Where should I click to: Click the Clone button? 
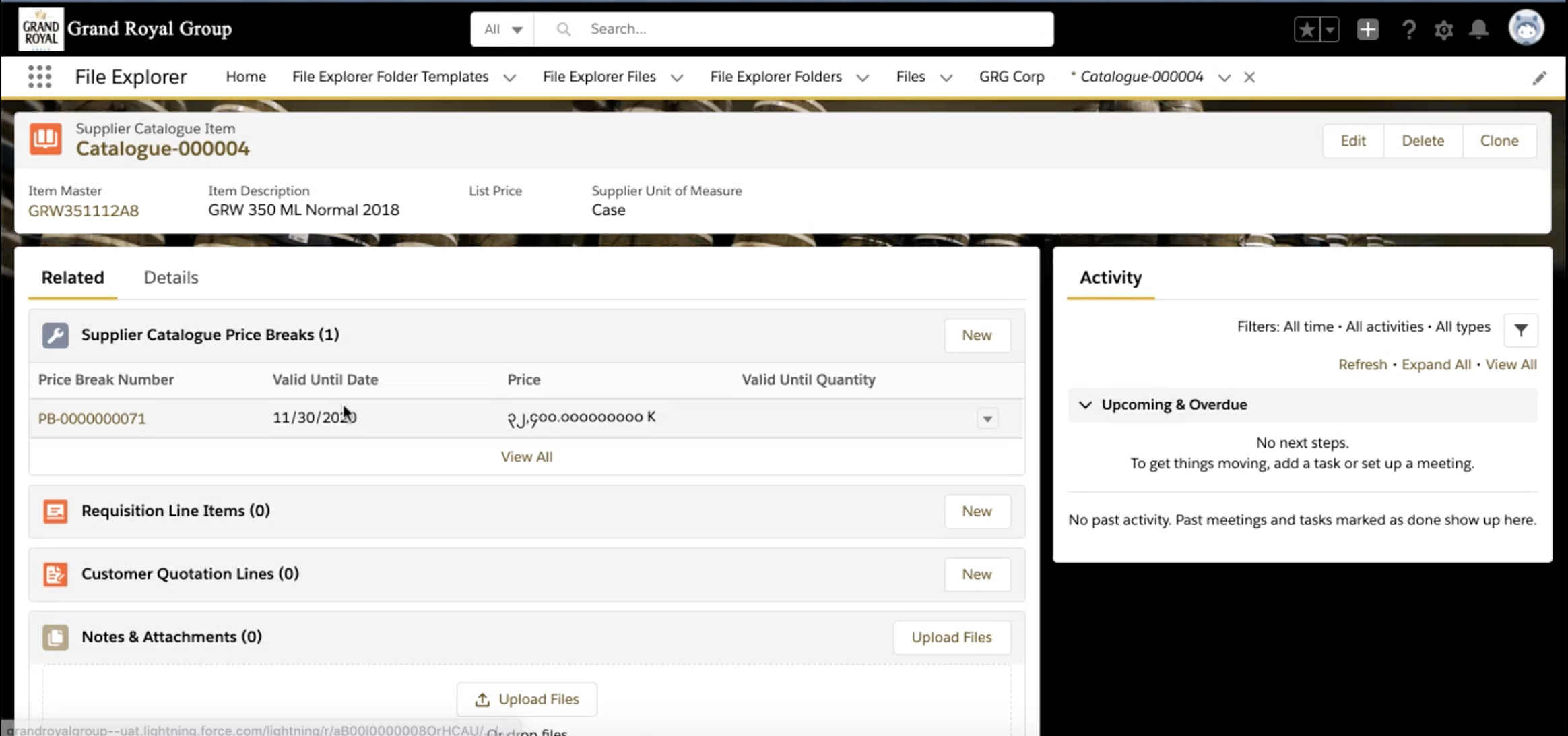(1499, 141)
